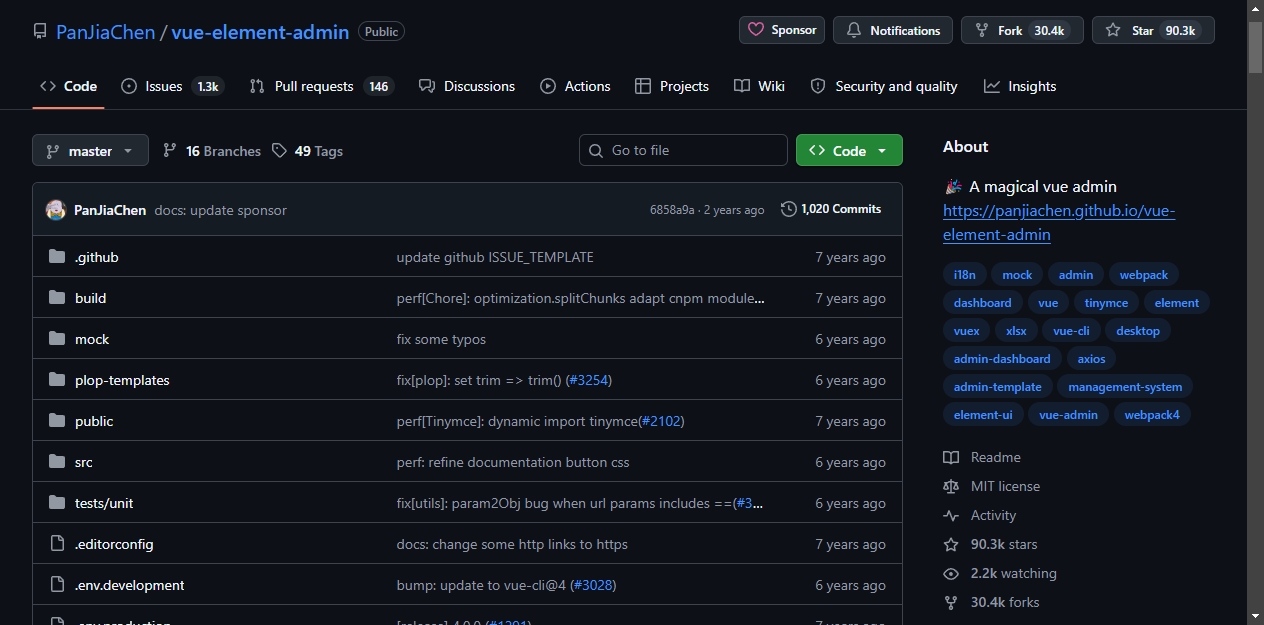1264x625 pixels.
Task: Click the eye icon beside 2.2k watching
Action: point(951,573)
